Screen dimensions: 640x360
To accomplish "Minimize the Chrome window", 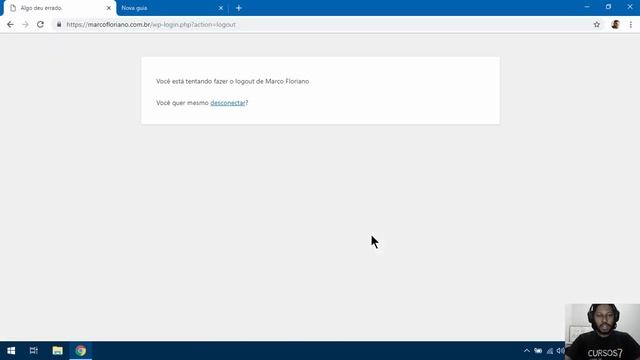I will point(587,7).
